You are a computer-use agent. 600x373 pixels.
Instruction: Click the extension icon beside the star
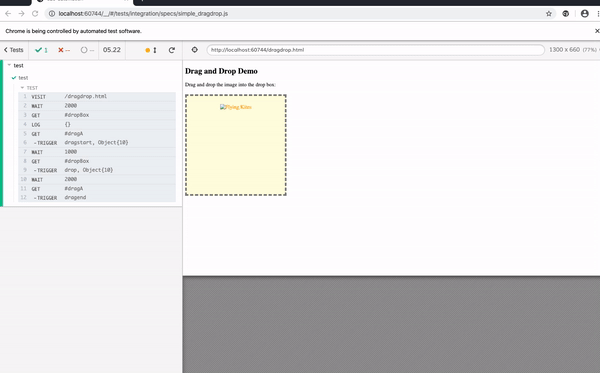pyautogui.click(x=566, y=14)
